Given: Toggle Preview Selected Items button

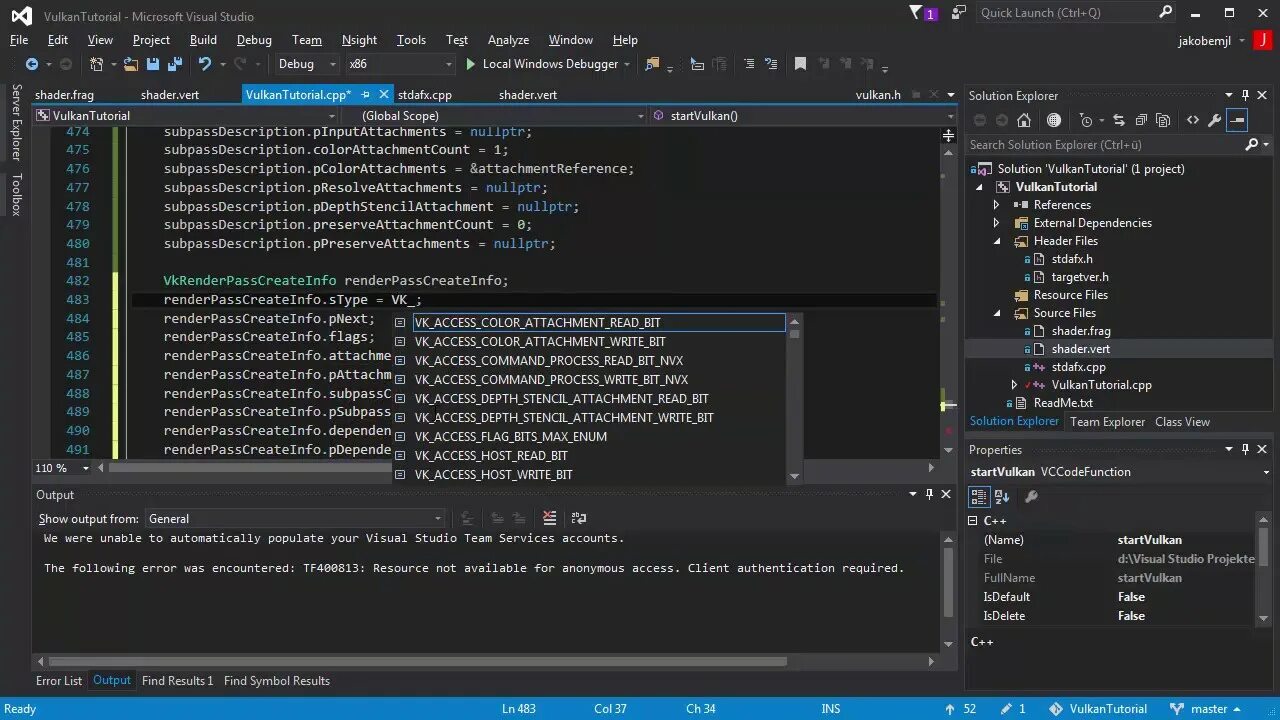Looking at the screenshot, I should 1237,120.
